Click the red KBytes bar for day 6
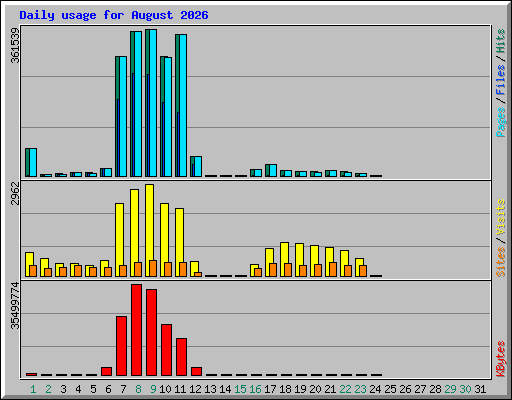Viewport: 512px width, 400px height. tap(107, 372)
